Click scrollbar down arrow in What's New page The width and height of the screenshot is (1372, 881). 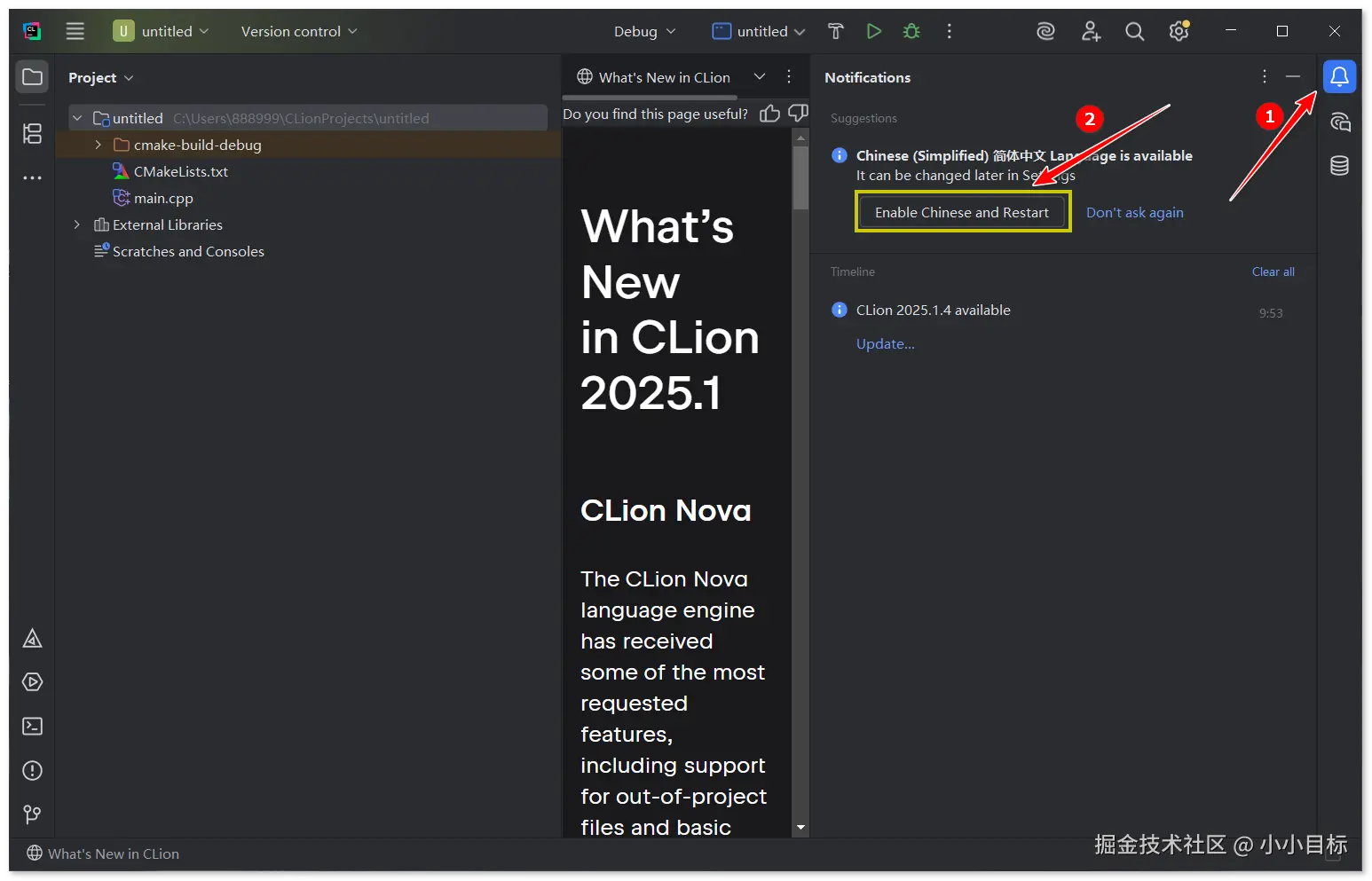point(800,828)
